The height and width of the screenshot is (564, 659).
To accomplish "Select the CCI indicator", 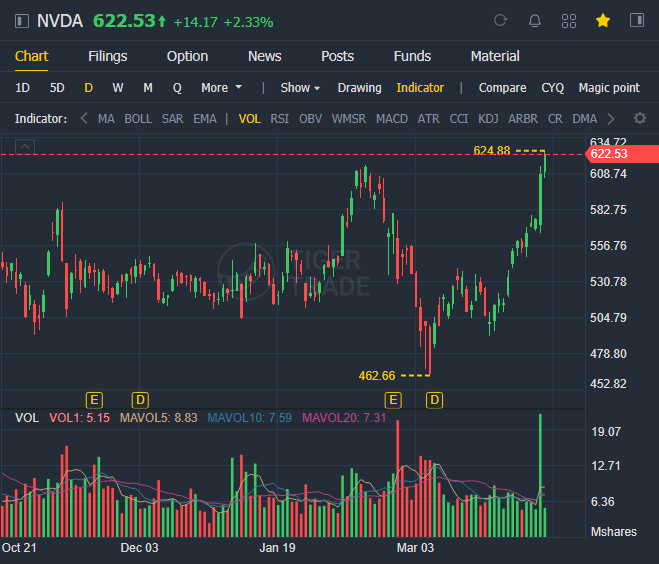I will coord(459,119).
